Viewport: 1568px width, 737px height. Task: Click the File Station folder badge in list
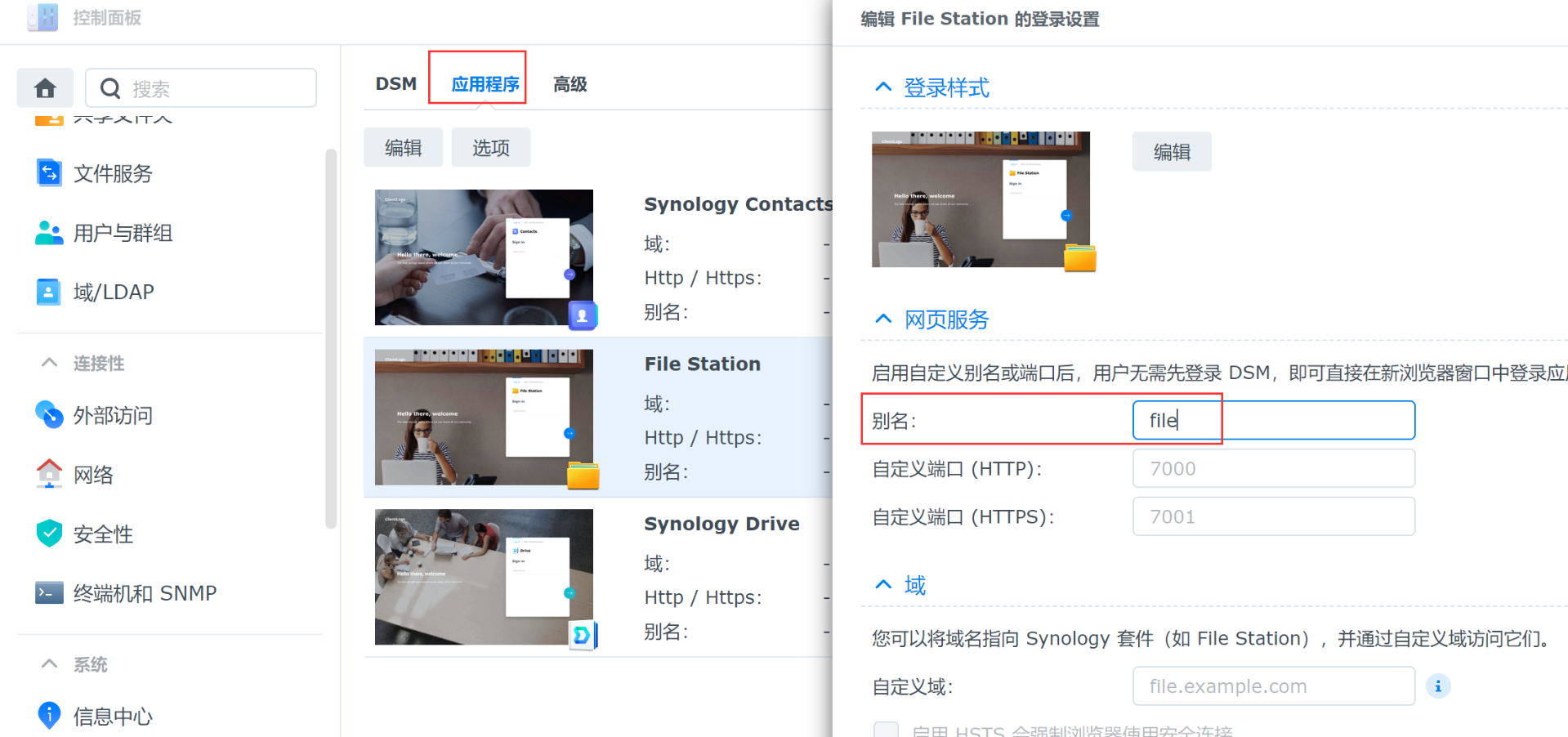click(x=583, y=475)
